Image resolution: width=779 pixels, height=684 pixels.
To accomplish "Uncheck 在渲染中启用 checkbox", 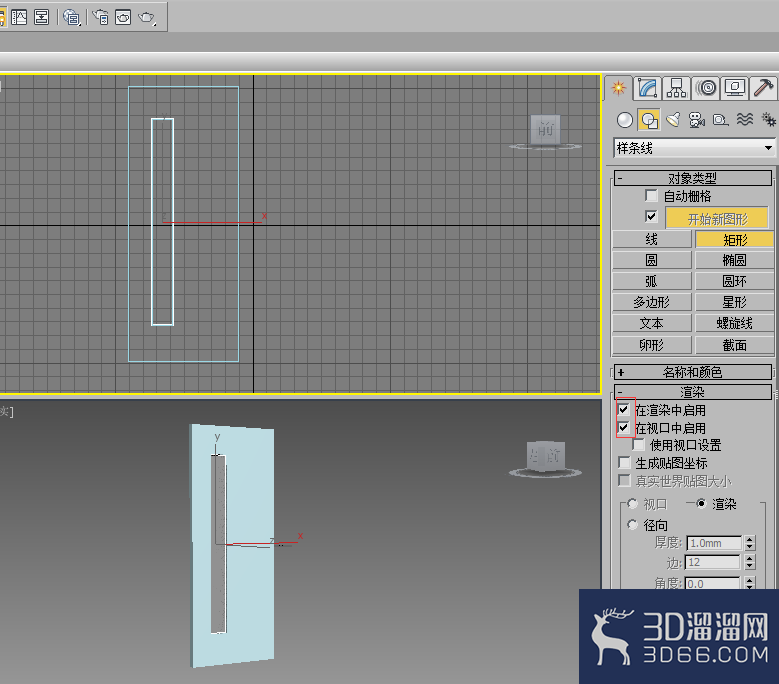I will point(623,410).
